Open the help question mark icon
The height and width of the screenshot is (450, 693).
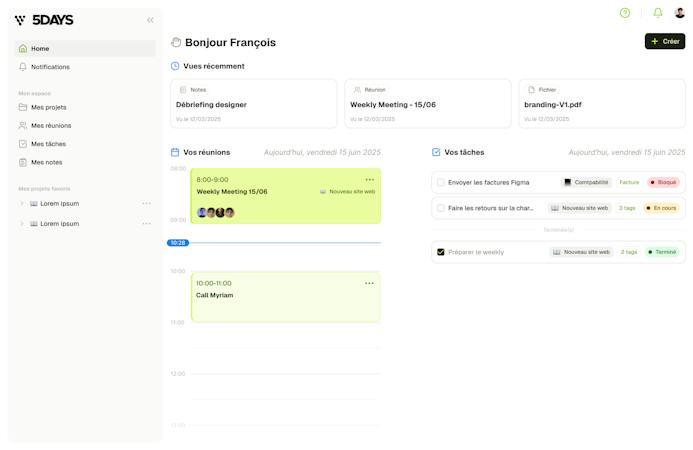(x=625, y=13)
